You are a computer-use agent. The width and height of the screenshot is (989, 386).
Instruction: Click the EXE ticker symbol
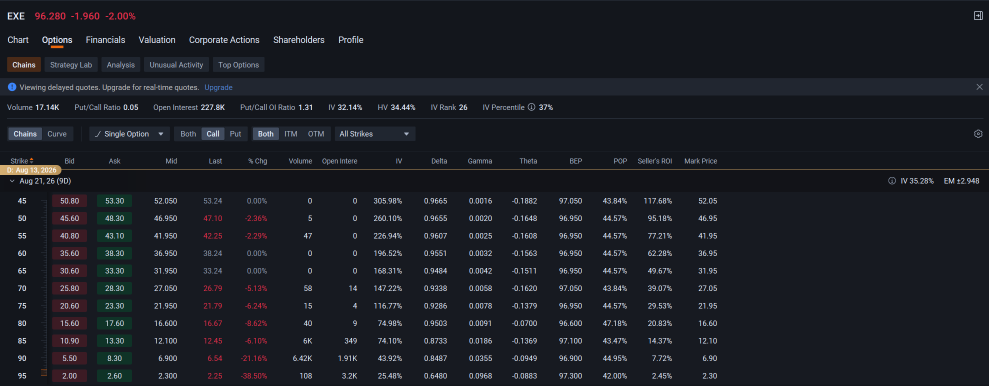click(16, 16)
